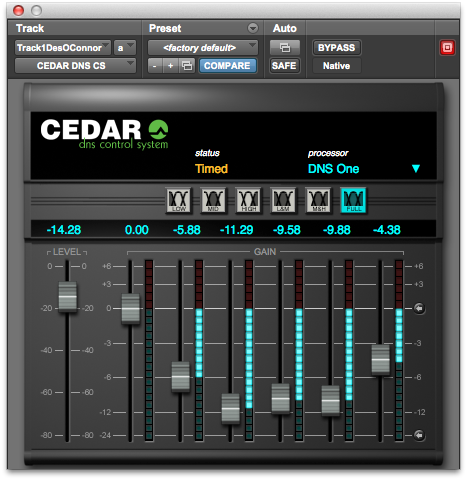Click the CEDAR green logo icon
Viewport: 467px width, 480px height.
(158, 130)
